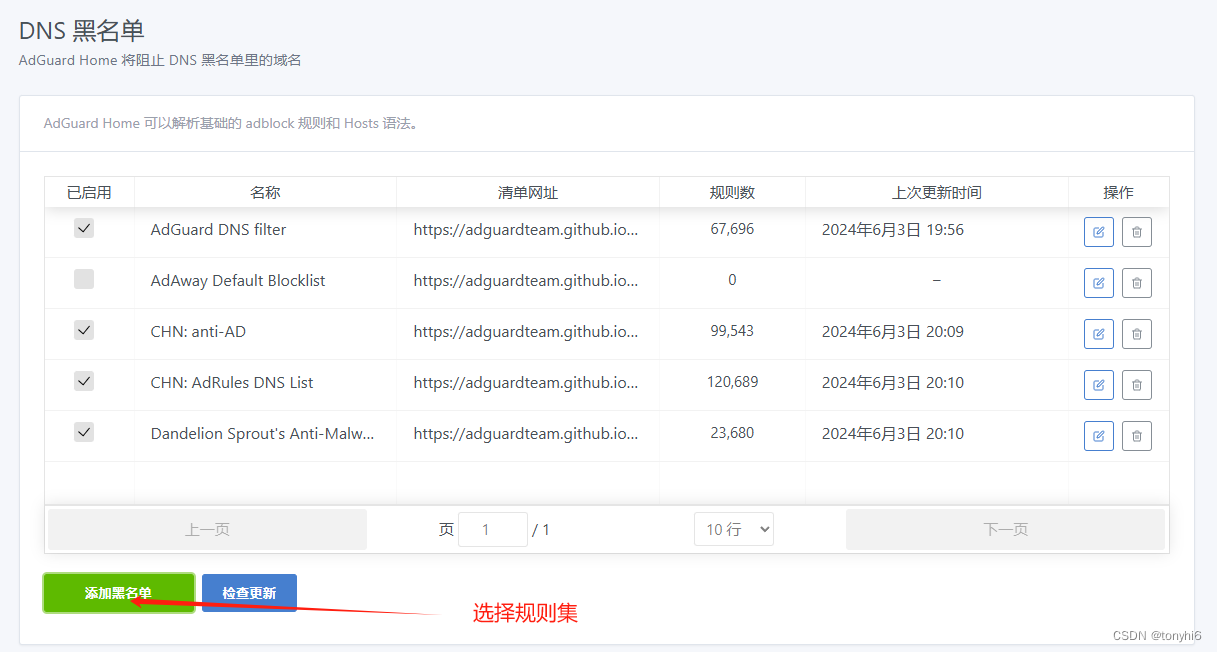
Task: Disable the AdGuard DNS filter checkbox
Action: click(x=84, y=228)
